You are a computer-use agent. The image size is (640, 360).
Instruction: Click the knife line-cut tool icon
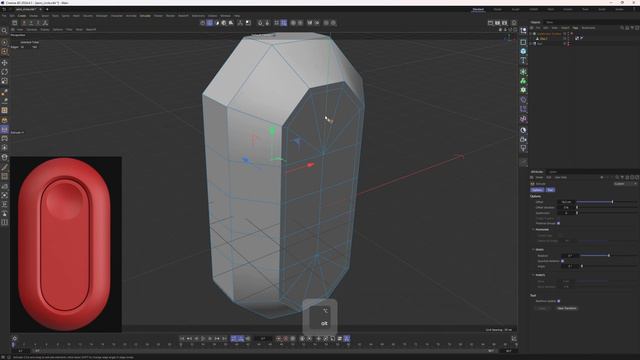tap(4, 167)
